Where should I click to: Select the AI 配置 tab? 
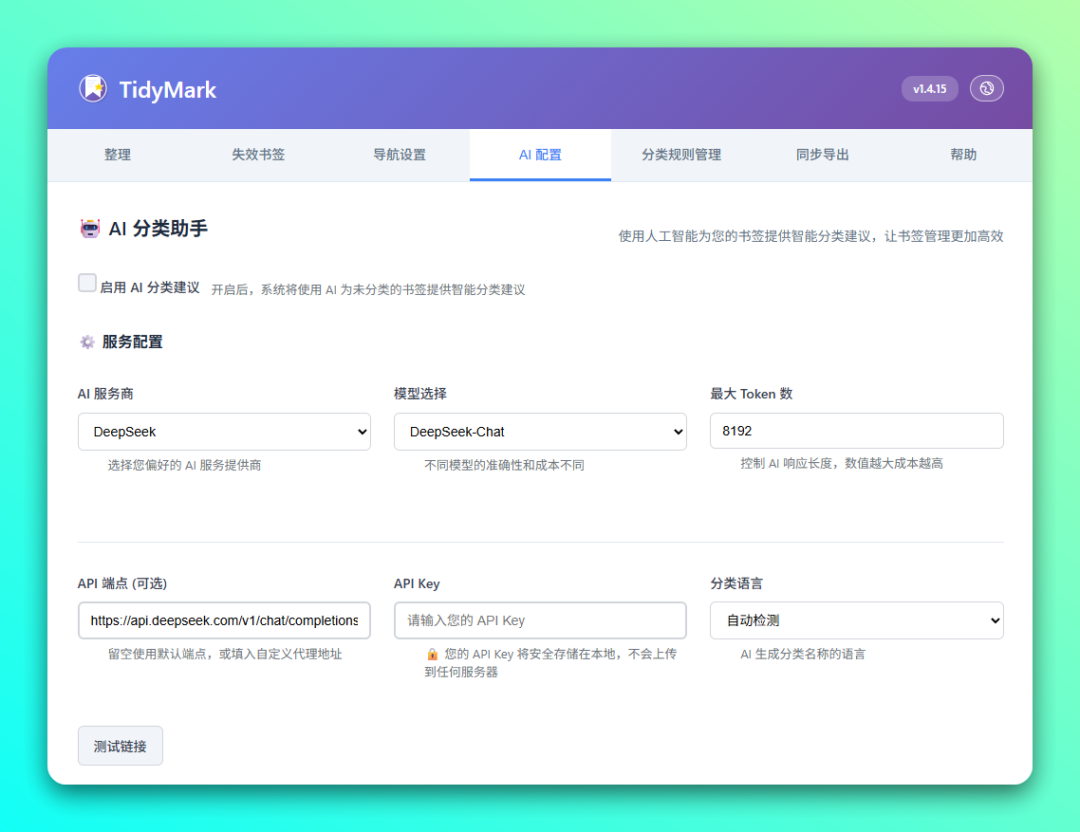pyautogui.click(x=540, y=155)
